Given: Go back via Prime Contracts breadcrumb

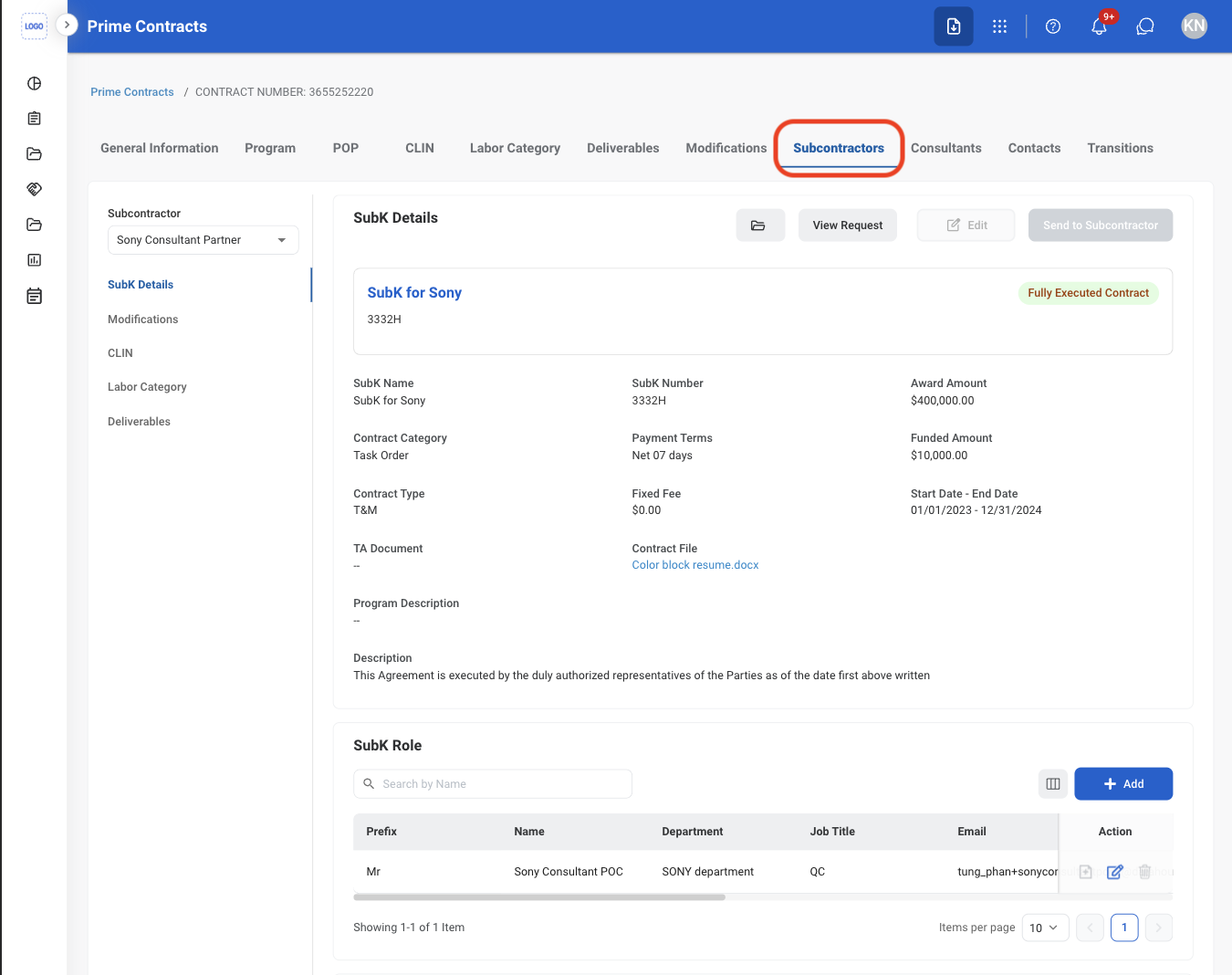Looking at the screenshot, I should click(x=132, y=92).
